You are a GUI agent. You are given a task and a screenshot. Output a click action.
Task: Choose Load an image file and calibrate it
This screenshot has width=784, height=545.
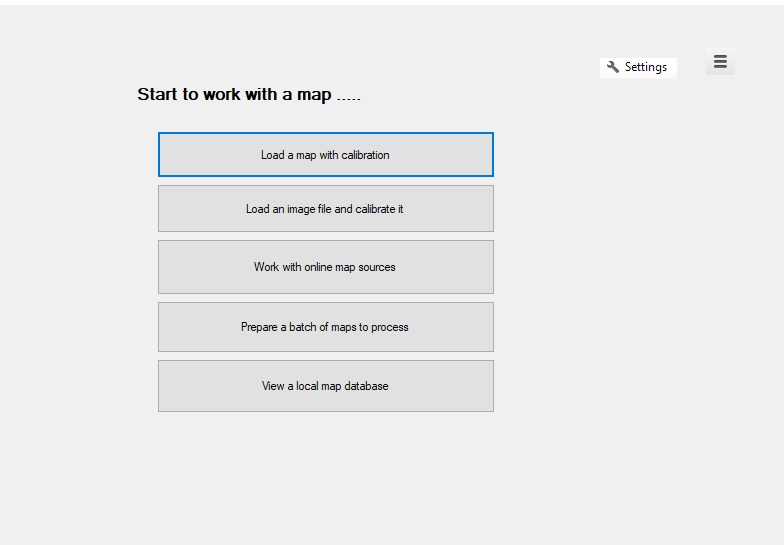pos(326,208)
